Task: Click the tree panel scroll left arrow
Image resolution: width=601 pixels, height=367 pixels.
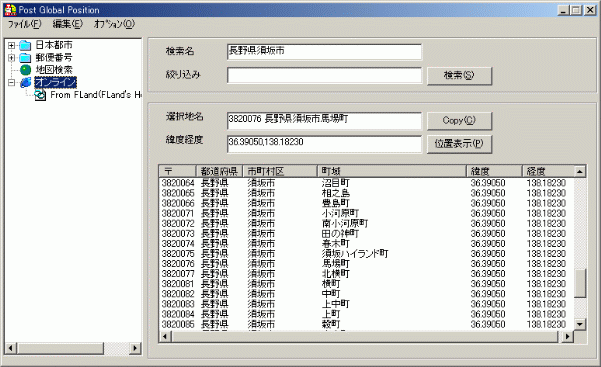Action: [11, 348]
